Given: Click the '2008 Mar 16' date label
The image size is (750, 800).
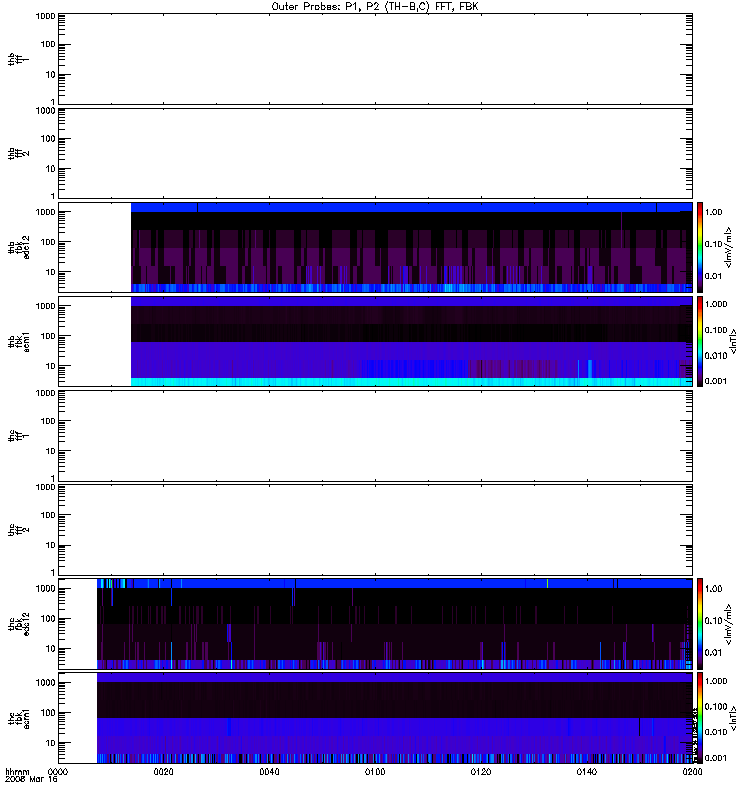Looking at the screenshot, I should [31, 780].
